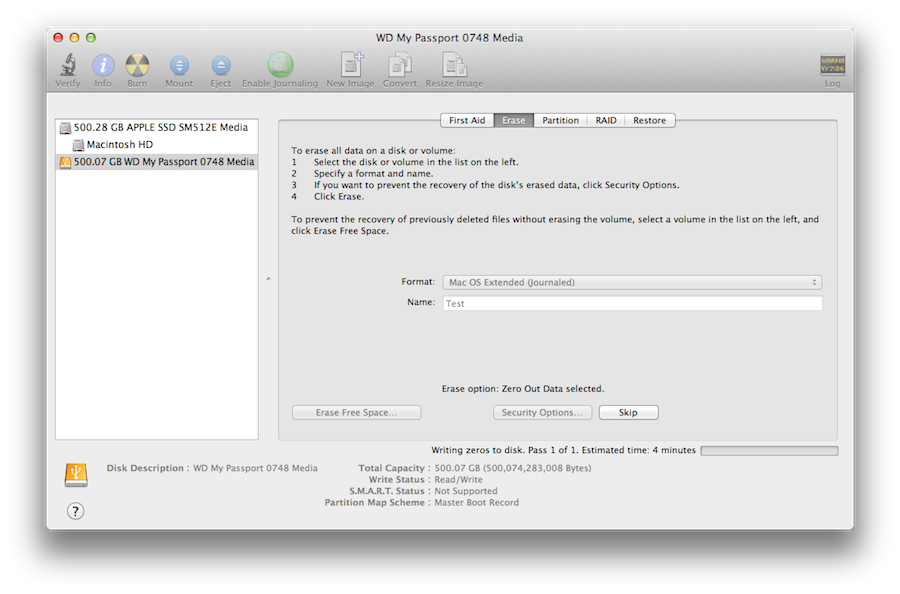Image resolution: width=900 pixels, height=594 pixels.
Task: Switch to the Erase tab
Action: tap(514, 121)
